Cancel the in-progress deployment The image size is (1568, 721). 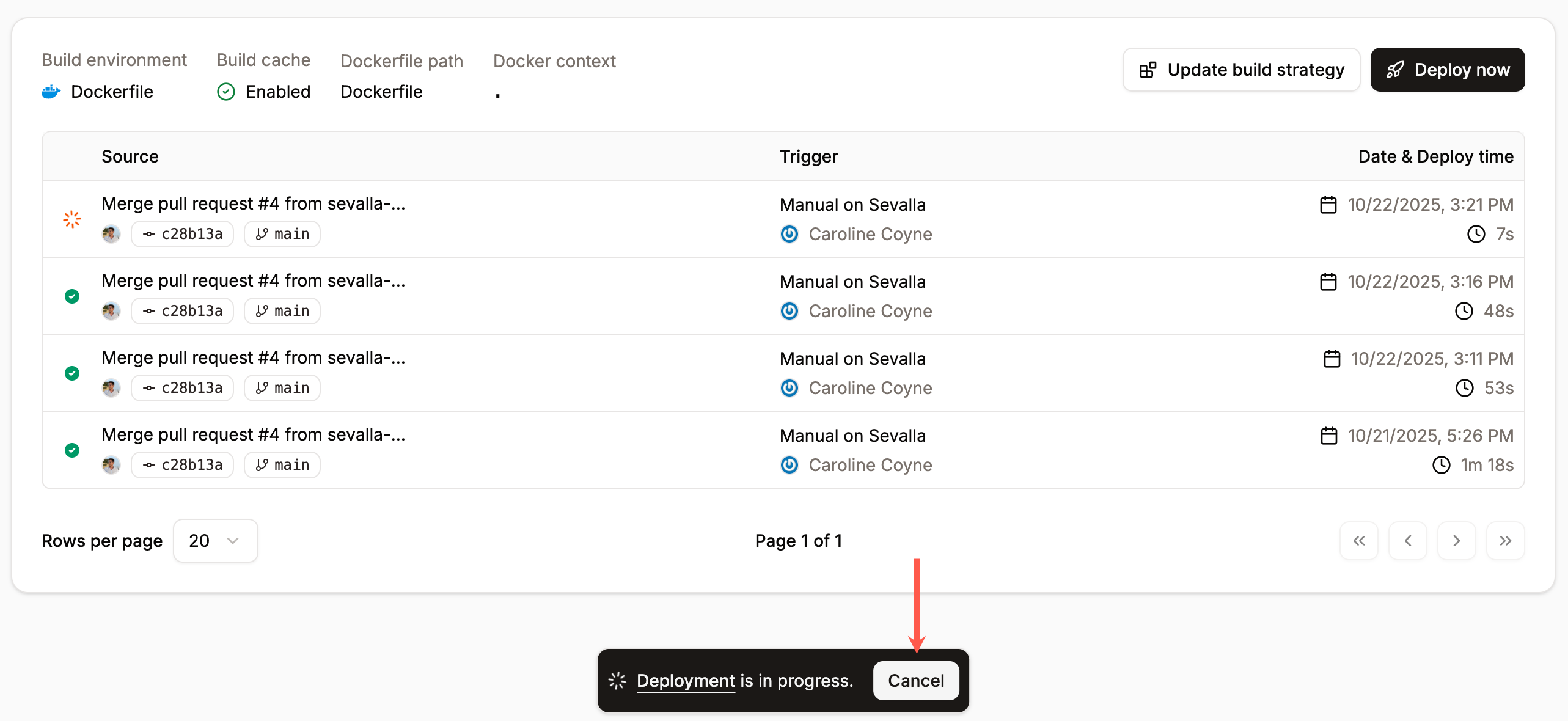[x=916, y=681]
